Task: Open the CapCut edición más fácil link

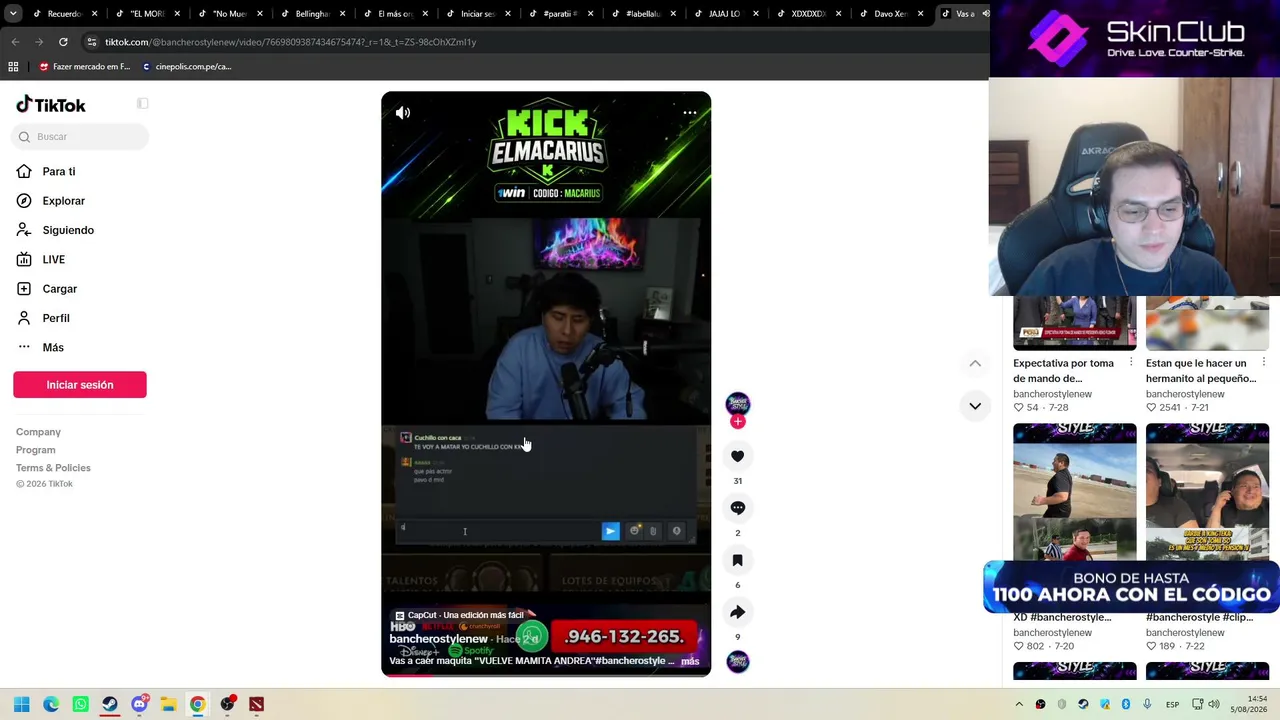Action: 460,615
